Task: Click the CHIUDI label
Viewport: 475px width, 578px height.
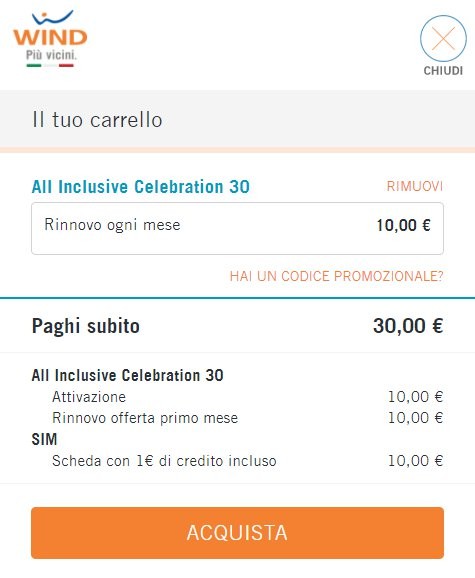Action: click(x=443, y=71)
